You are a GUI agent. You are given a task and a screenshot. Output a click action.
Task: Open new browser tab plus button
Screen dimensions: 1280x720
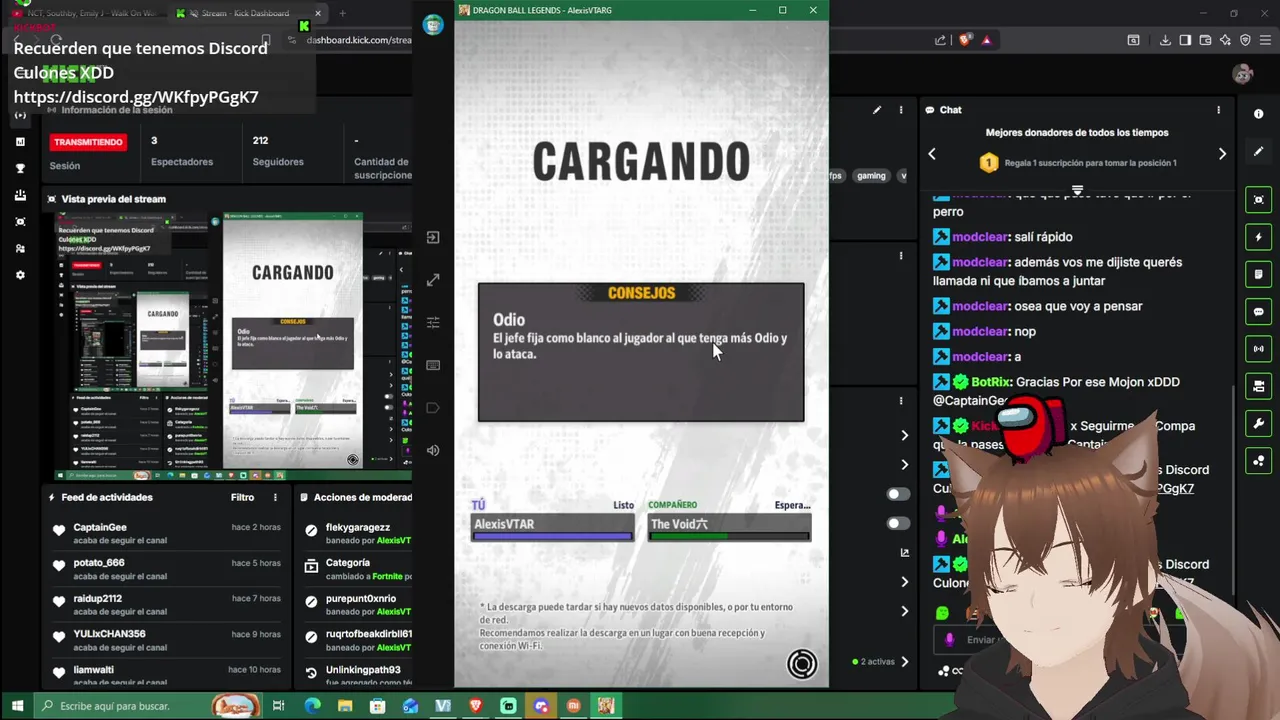click(x=342, y=13)
